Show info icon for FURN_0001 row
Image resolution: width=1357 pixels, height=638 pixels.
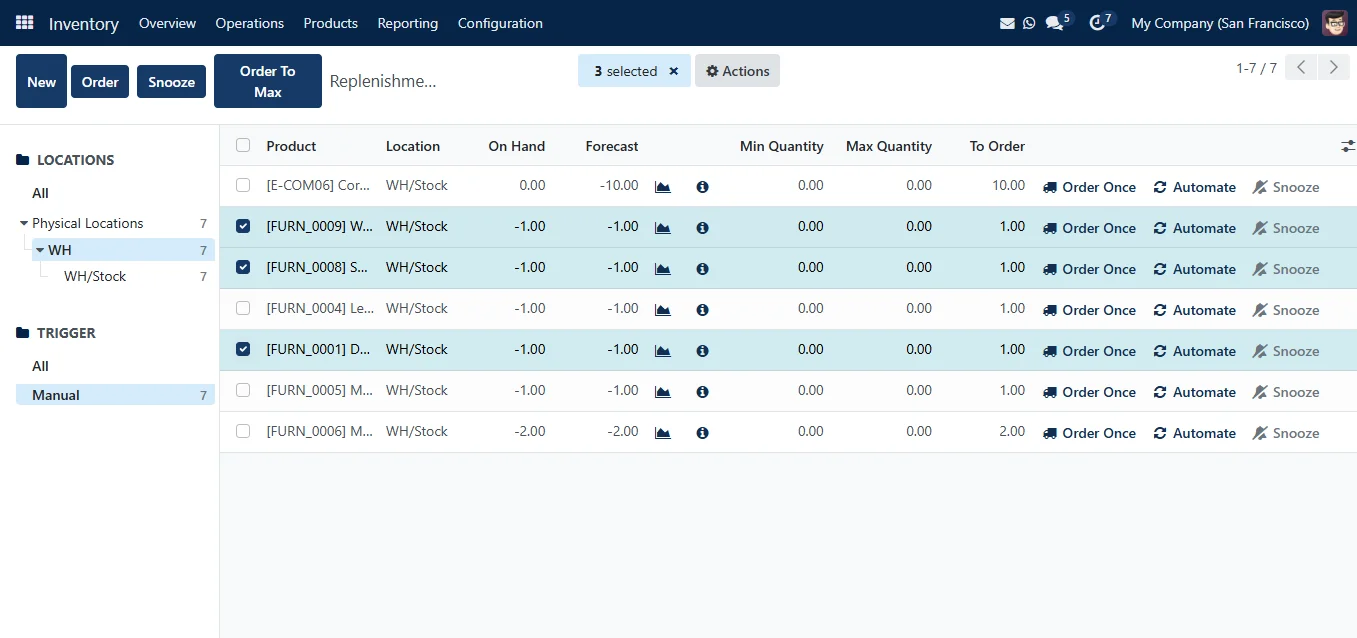(x=702, y=351)
